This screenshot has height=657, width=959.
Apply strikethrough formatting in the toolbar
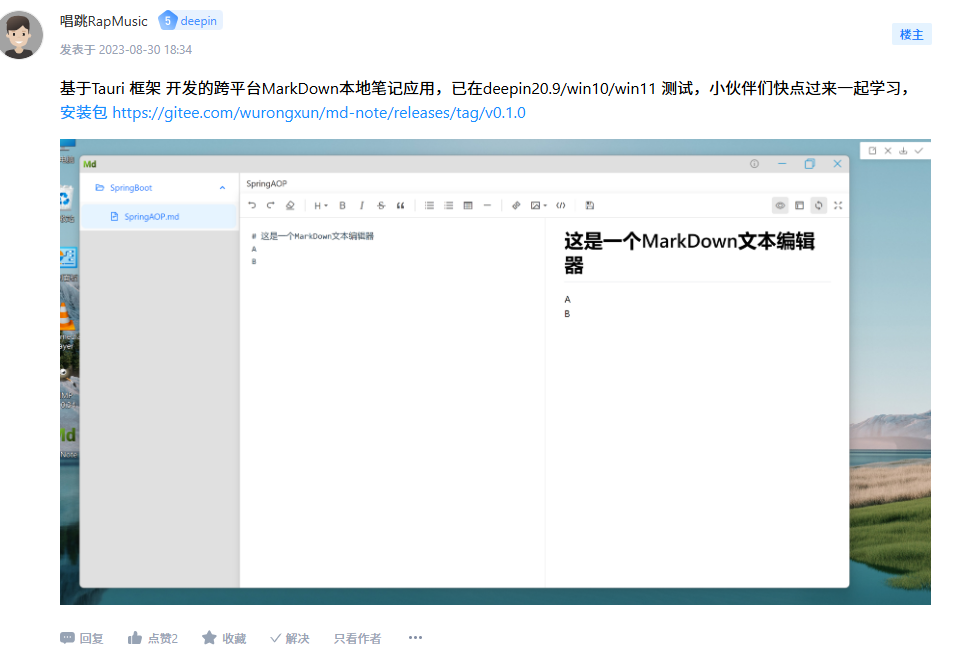381,206
